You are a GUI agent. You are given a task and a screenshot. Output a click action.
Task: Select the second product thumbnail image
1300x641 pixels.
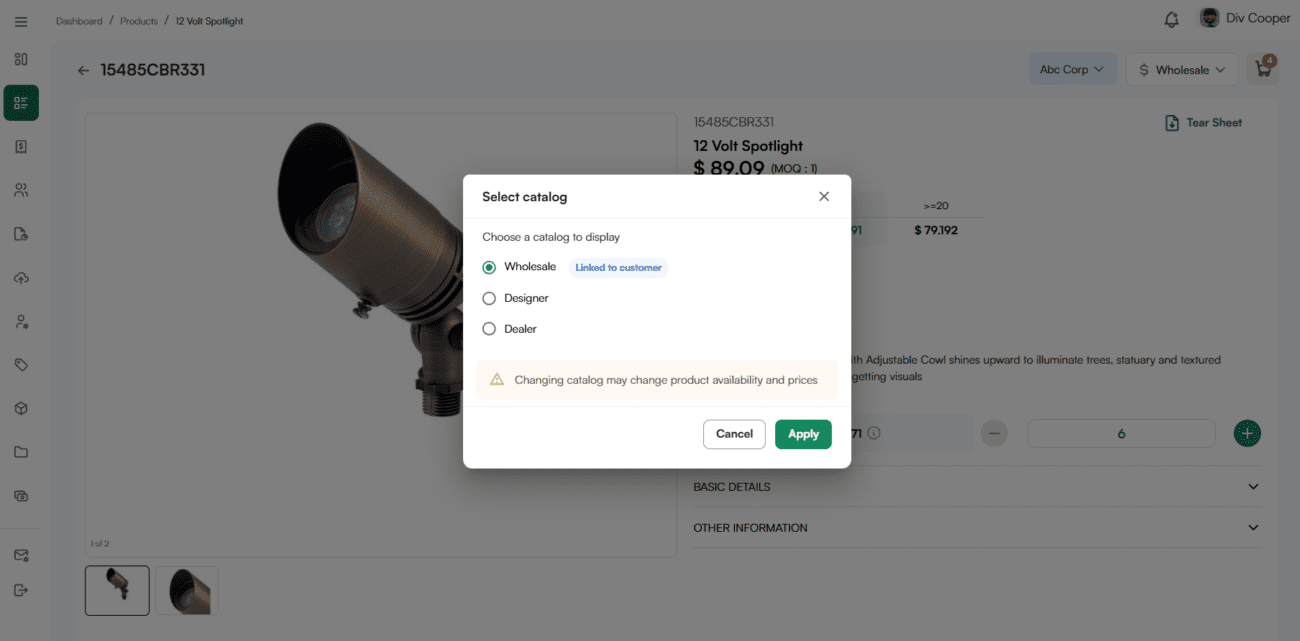(x=187, y=590)
